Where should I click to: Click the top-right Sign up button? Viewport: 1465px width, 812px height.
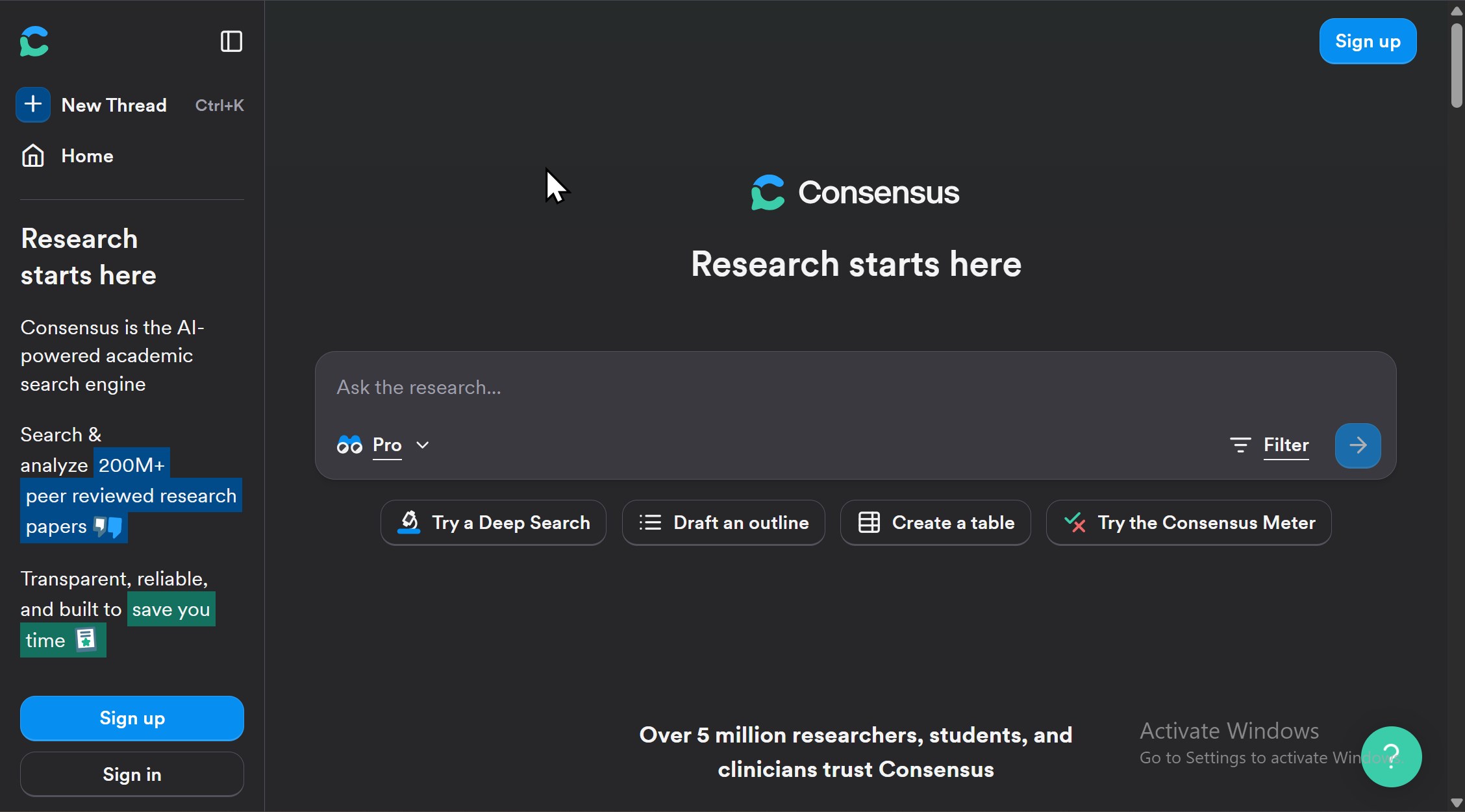tap(1368, 42)
